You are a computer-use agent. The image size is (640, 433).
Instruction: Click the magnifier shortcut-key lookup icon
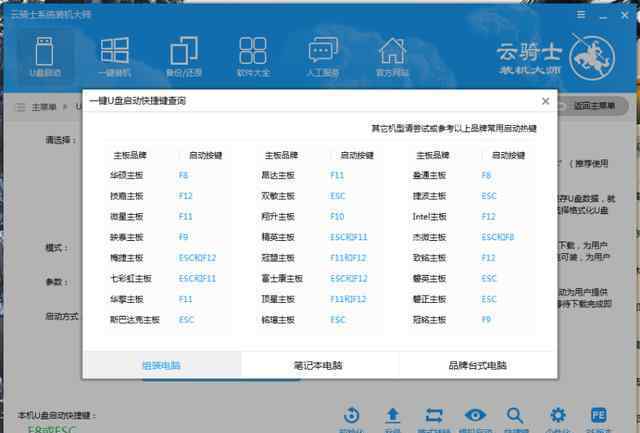point(515,415)
